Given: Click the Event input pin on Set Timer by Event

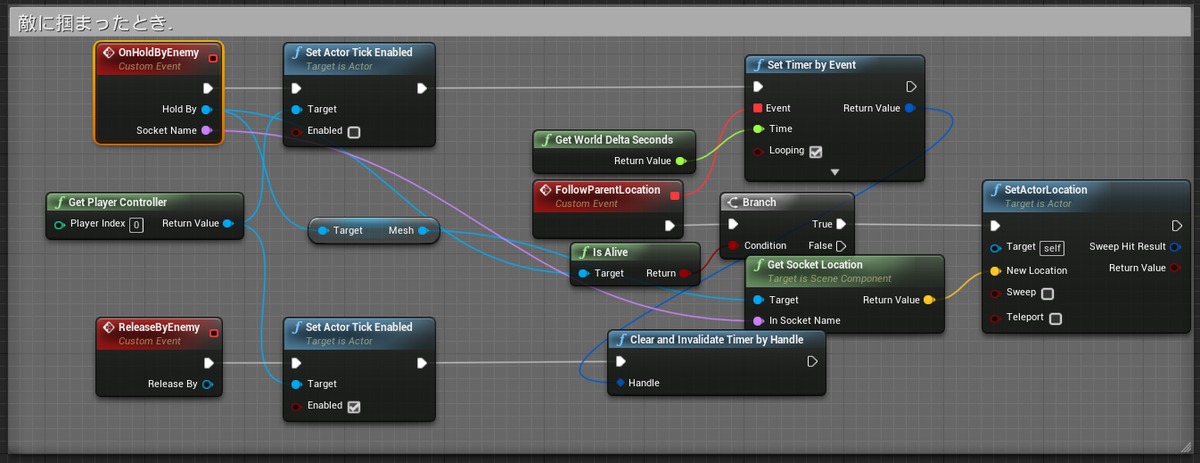Looking at the screenshot, I should 758,108.
